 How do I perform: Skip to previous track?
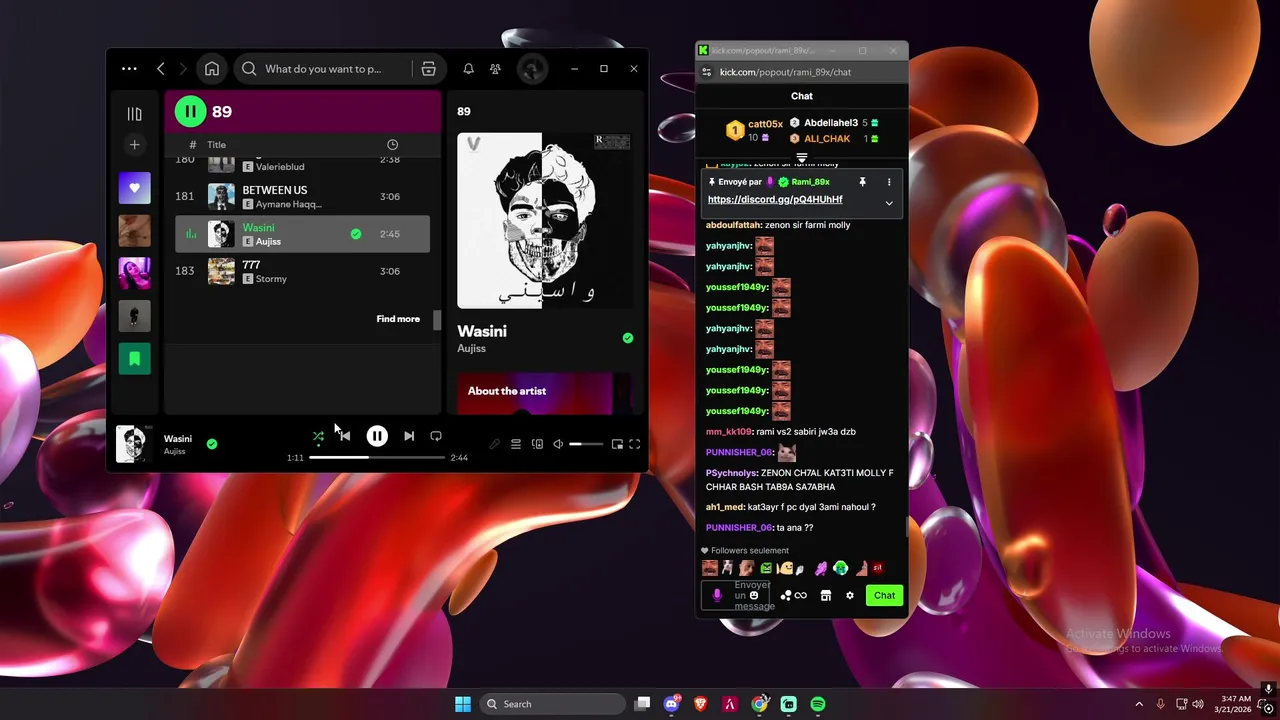pos(344,436)
